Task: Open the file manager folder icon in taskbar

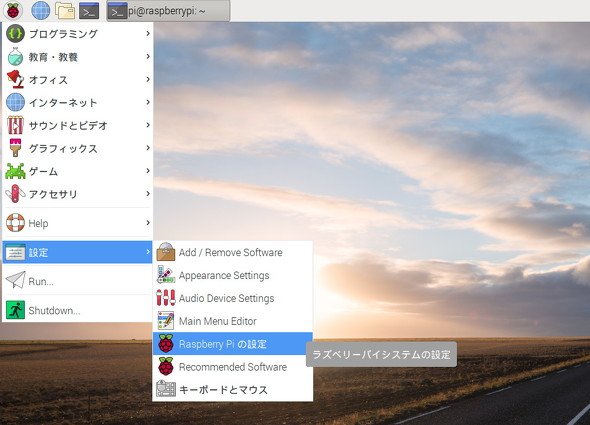Action: [65, 11]
